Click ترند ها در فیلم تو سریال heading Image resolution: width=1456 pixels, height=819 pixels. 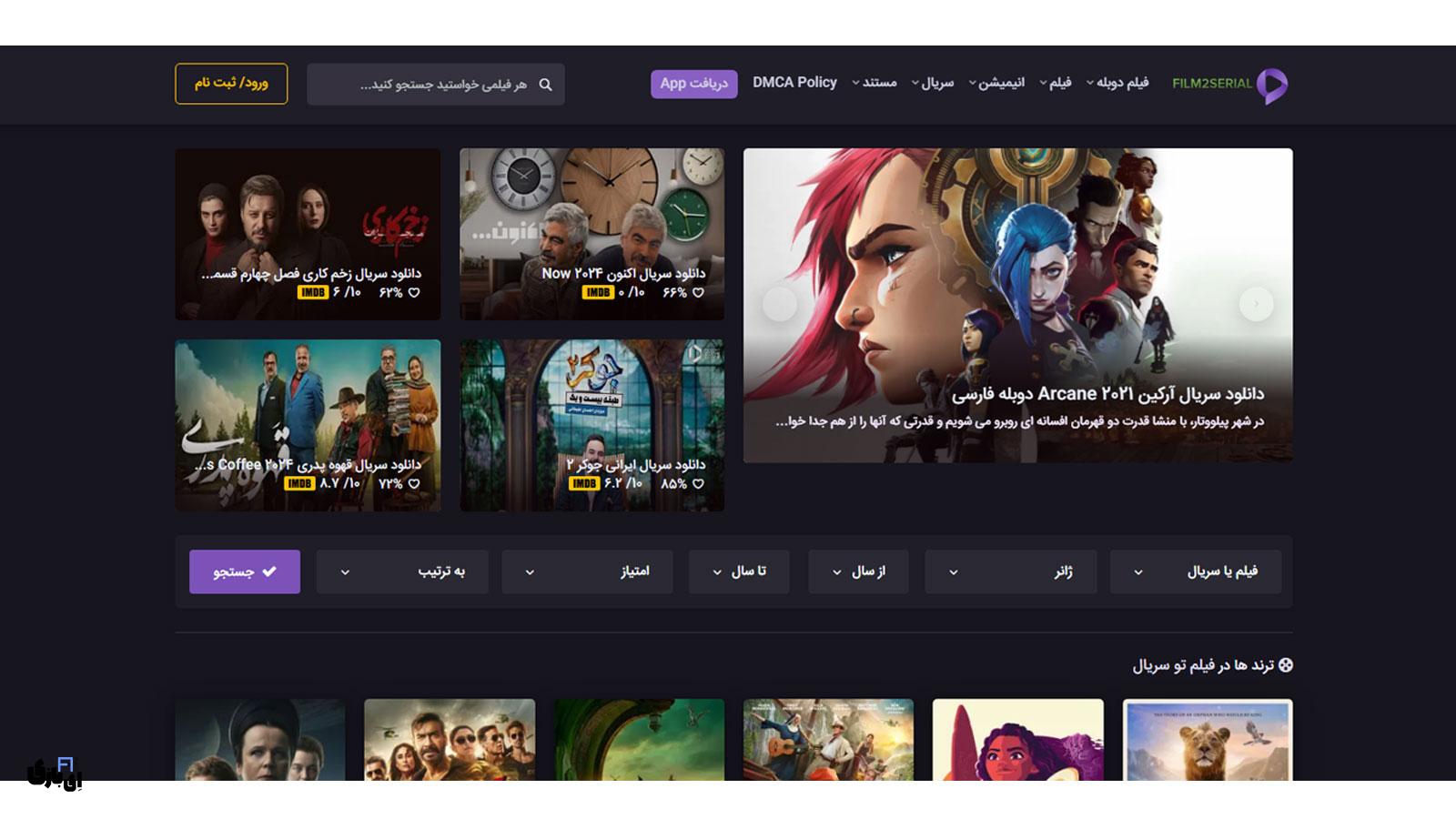[1203, 666]
